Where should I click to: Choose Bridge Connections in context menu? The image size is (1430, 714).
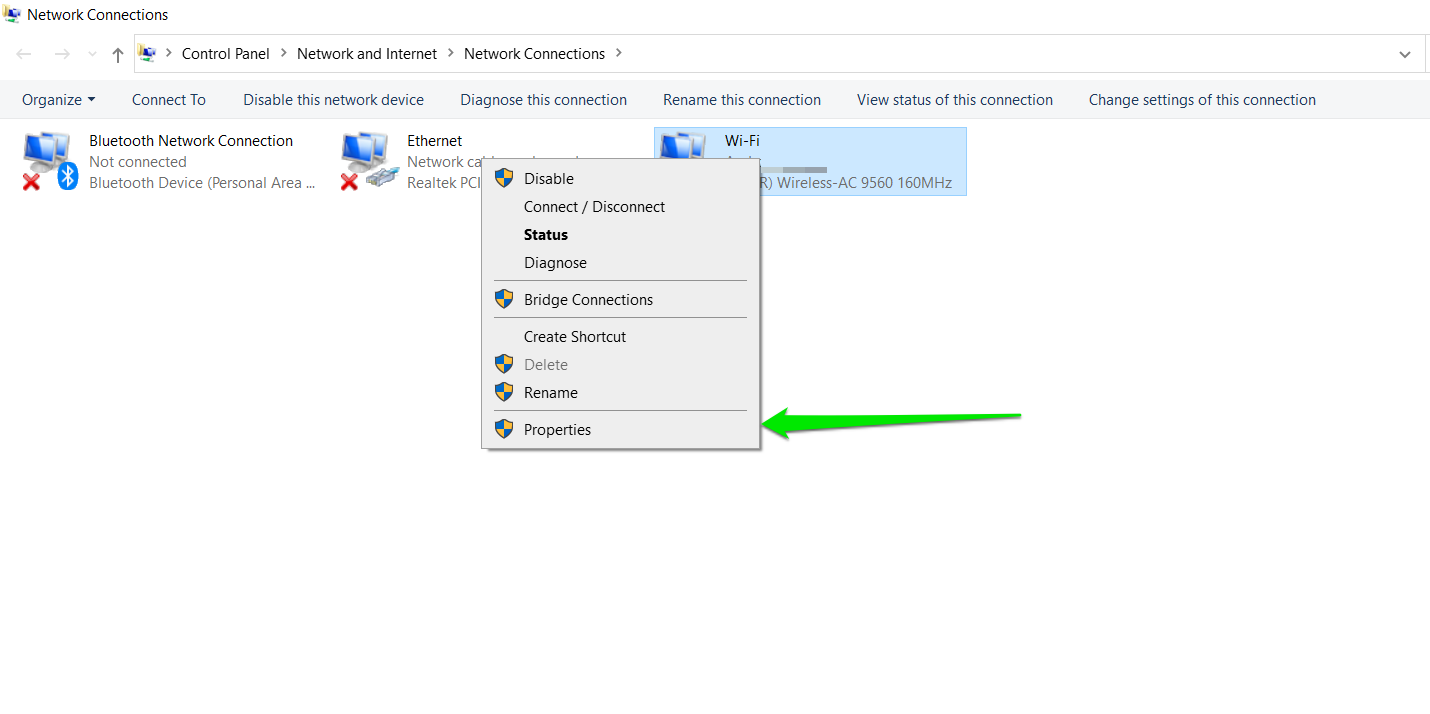[620, 300]
